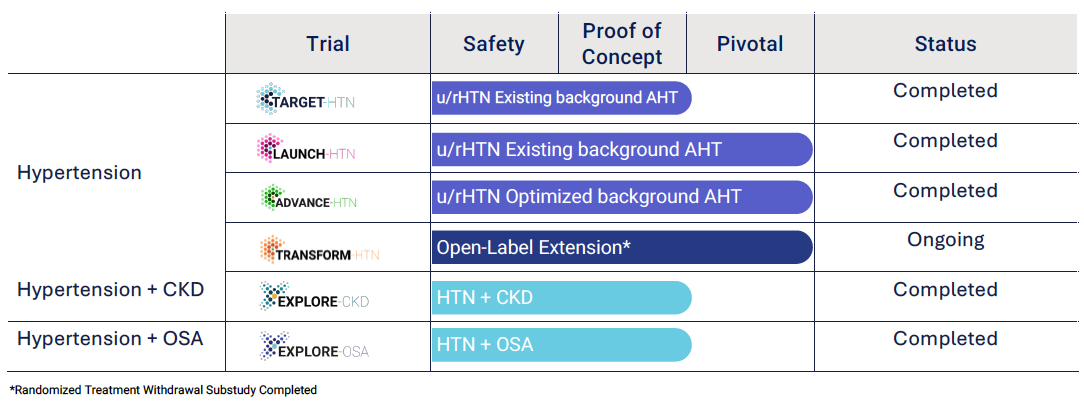Screen dimensions: 1084x408
Task: Click the LAUNCH-HTN trial logo
Action: point(306,150)
